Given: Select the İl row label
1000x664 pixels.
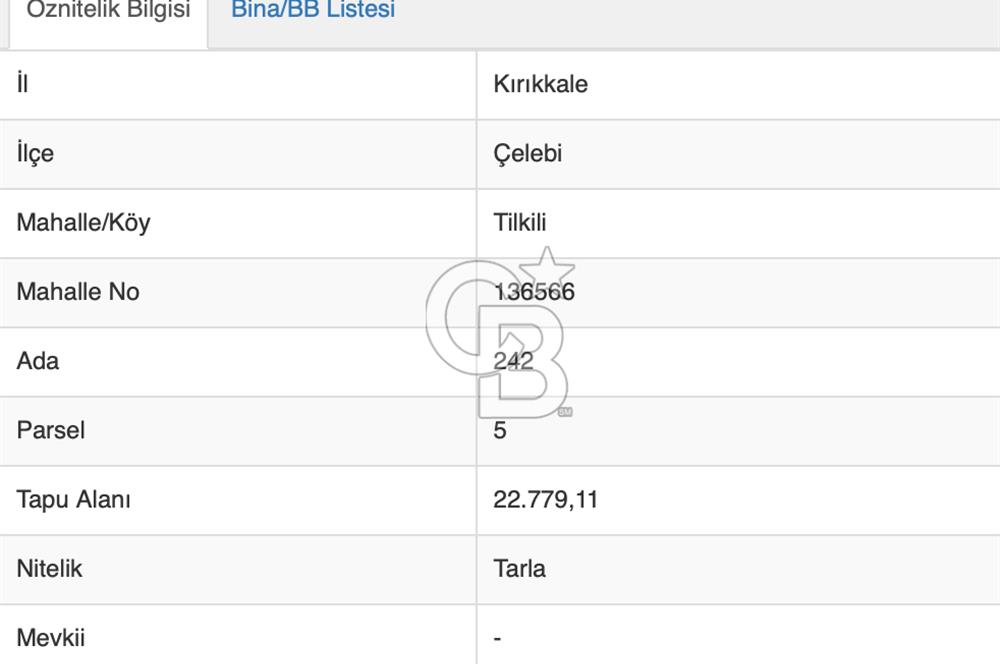Looking at the screenshot, I should click(20, 84).
